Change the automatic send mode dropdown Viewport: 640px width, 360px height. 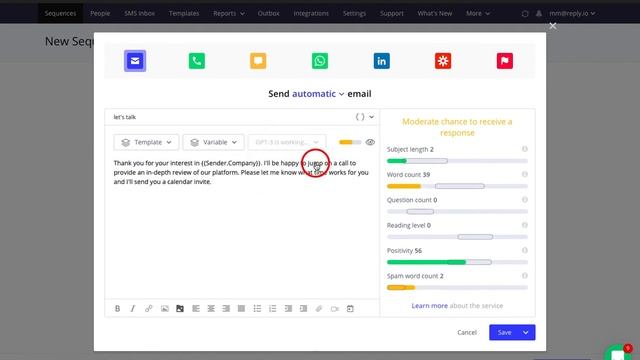[318, 94]
